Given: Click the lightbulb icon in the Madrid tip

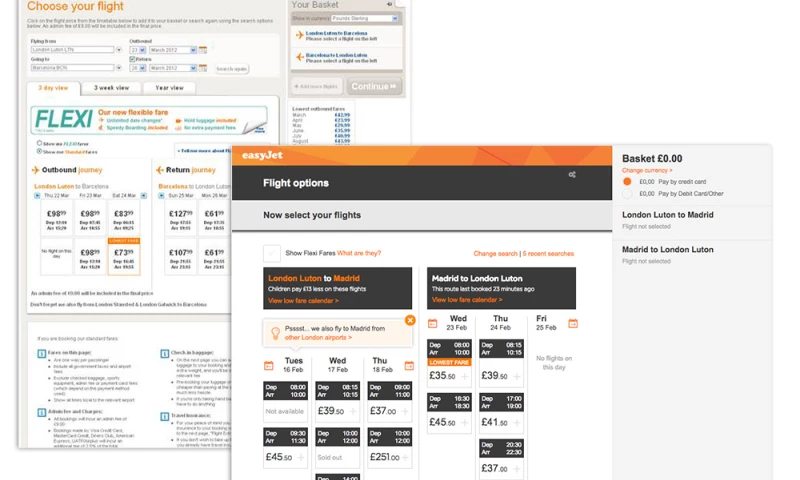Looking at the screenshot, I should (x=275, y=333).
